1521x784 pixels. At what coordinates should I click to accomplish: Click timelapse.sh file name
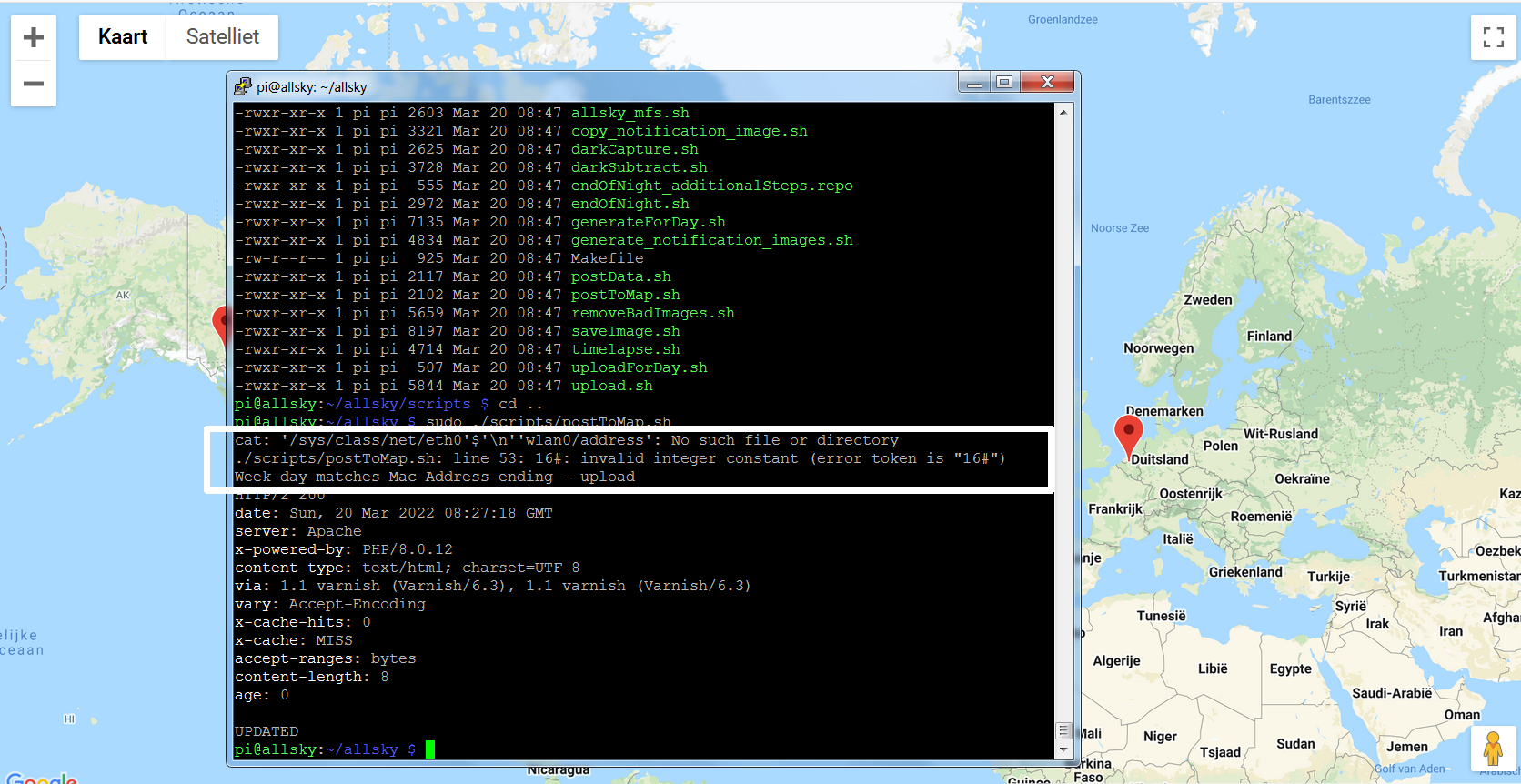(x=626, y=349)
